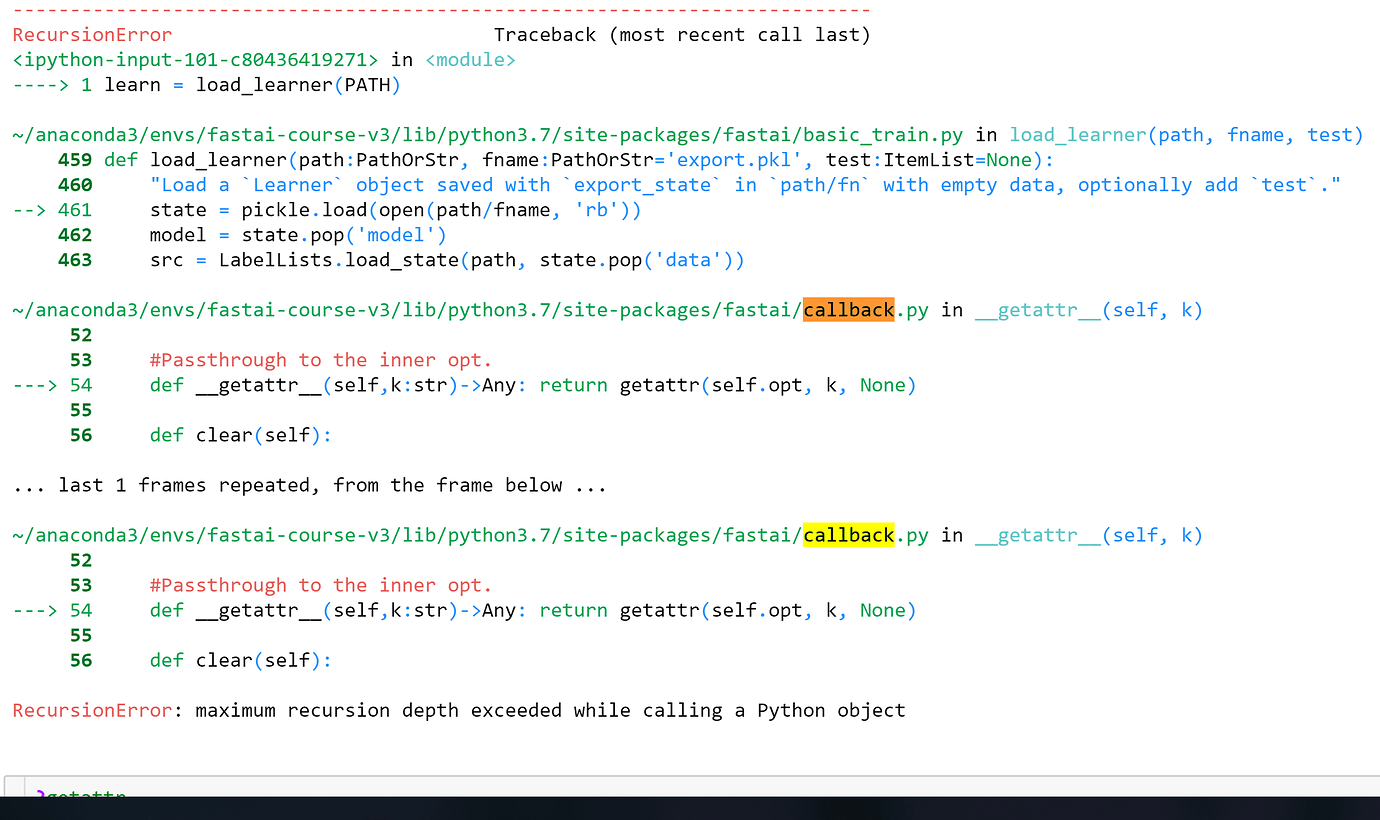Click the highlighted yellow callback search match

click(847, 535)
